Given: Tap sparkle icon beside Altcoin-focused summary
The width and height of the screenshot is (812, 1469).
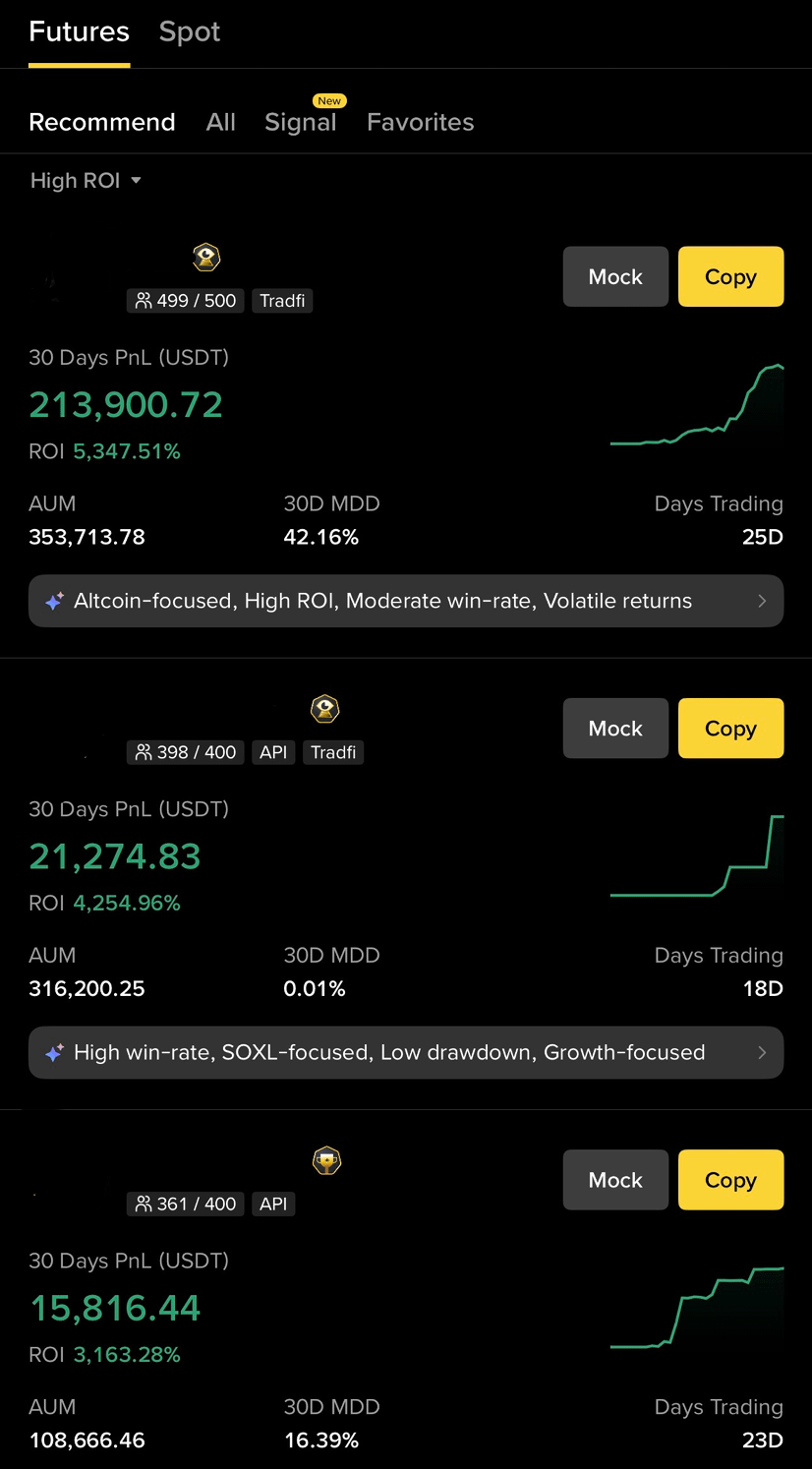Looking at the screenshot, I should tap(55, 601).
